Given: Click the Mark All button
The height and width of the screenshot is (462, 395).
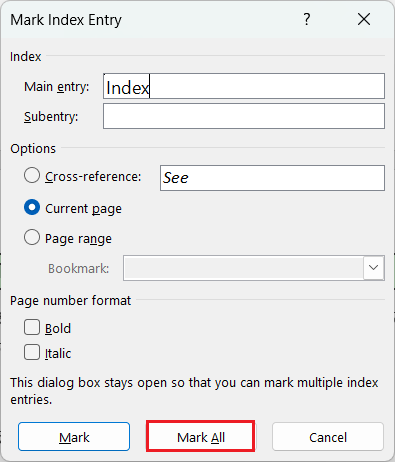Looking at the screenshot, I should coord(201,437).
